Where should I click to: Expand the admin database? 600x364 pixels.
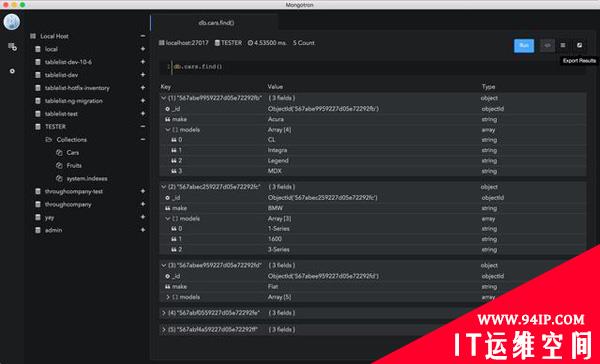click(x=143, y=230)
